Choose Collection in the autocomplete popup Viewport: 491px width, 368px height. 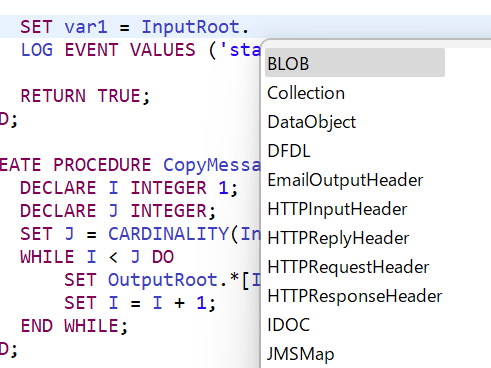pos(306,93)
